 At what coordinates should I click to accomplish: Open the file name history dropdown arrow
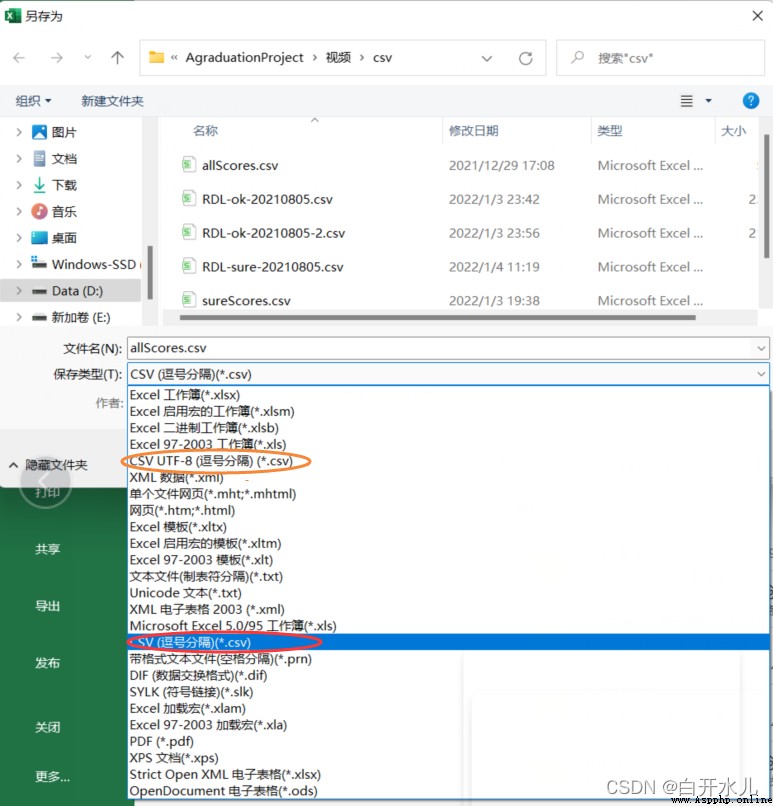tap(761, 349)
